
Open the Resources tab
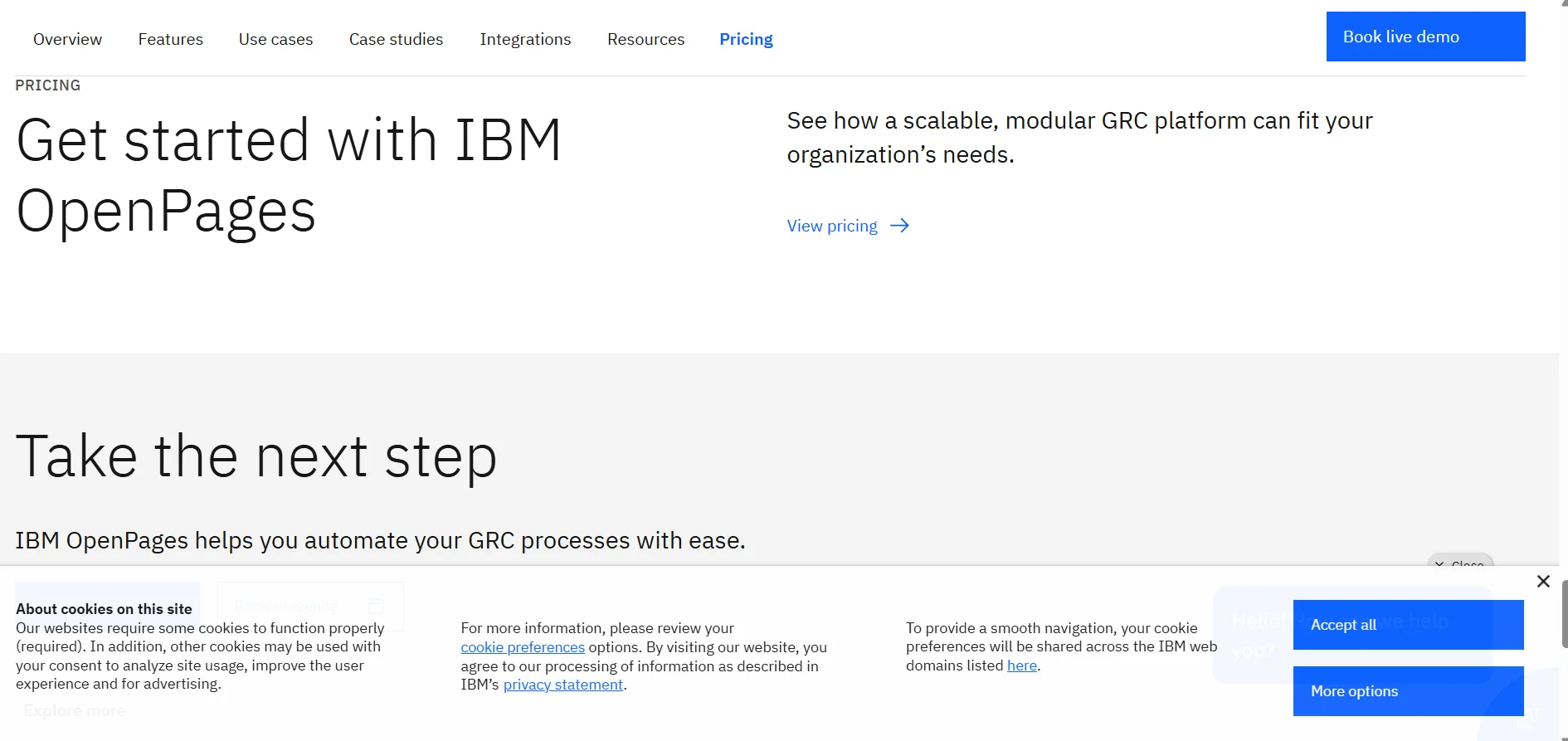tap(645, 39)
